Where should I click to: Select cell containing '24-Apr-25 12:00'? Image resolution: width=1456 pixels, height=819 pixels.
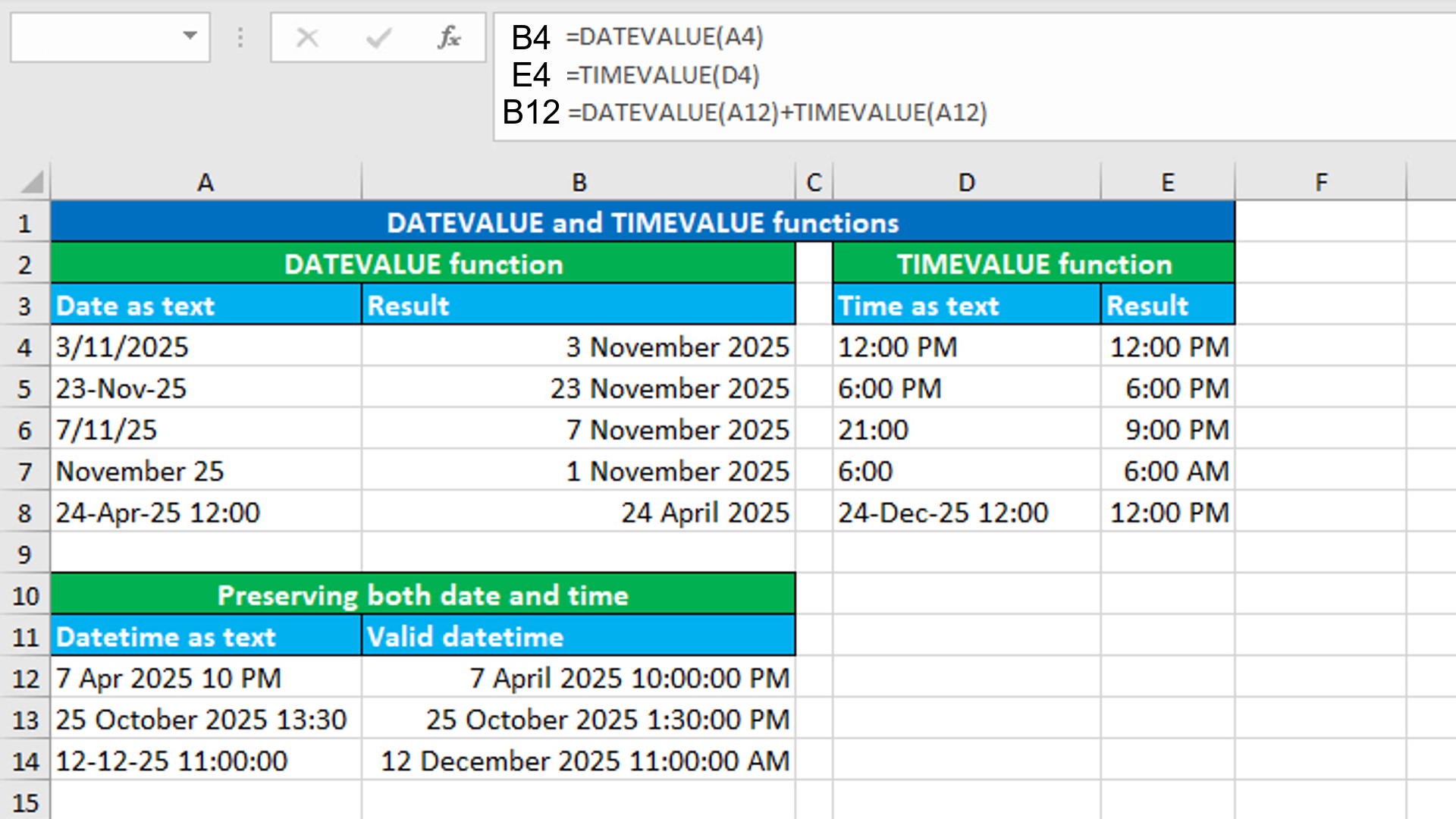point(206,513)
